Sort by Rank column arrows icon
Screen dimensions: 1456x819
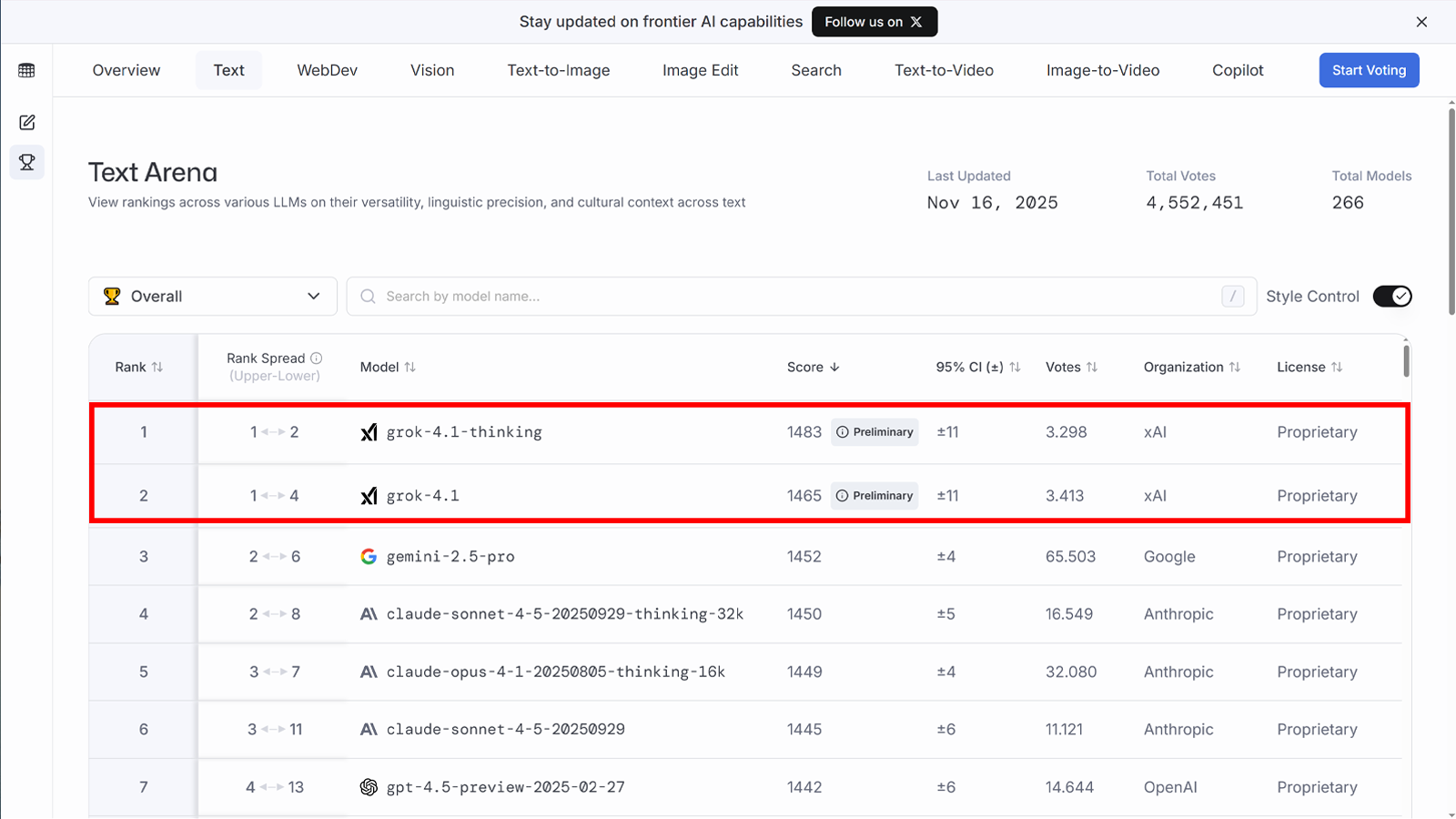157,367
